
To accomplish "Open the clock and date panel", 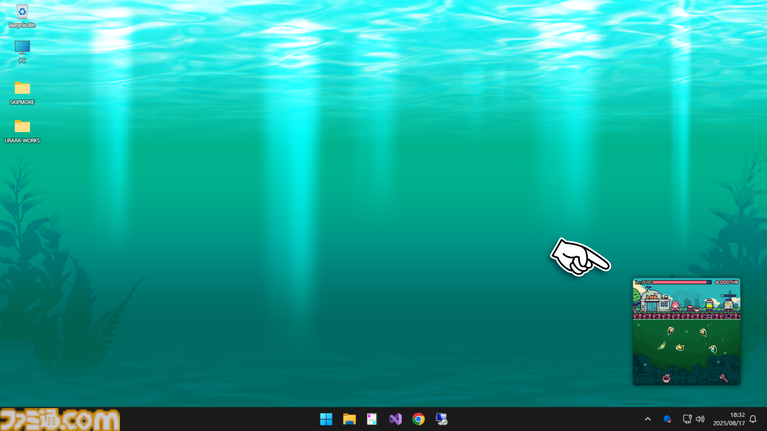I will 729,419.
